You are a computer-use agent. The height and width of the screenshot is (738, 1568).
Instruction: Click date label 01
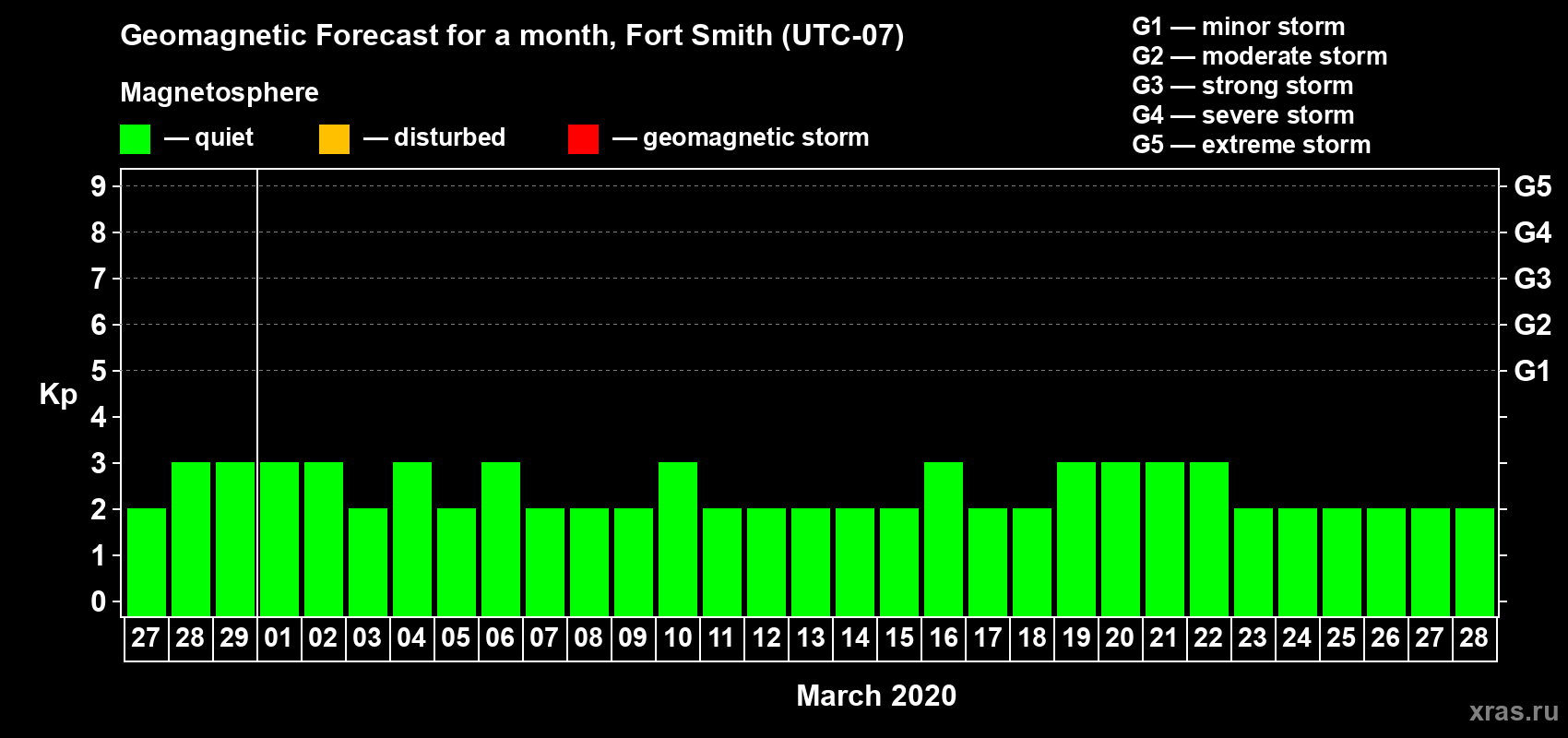279,637
